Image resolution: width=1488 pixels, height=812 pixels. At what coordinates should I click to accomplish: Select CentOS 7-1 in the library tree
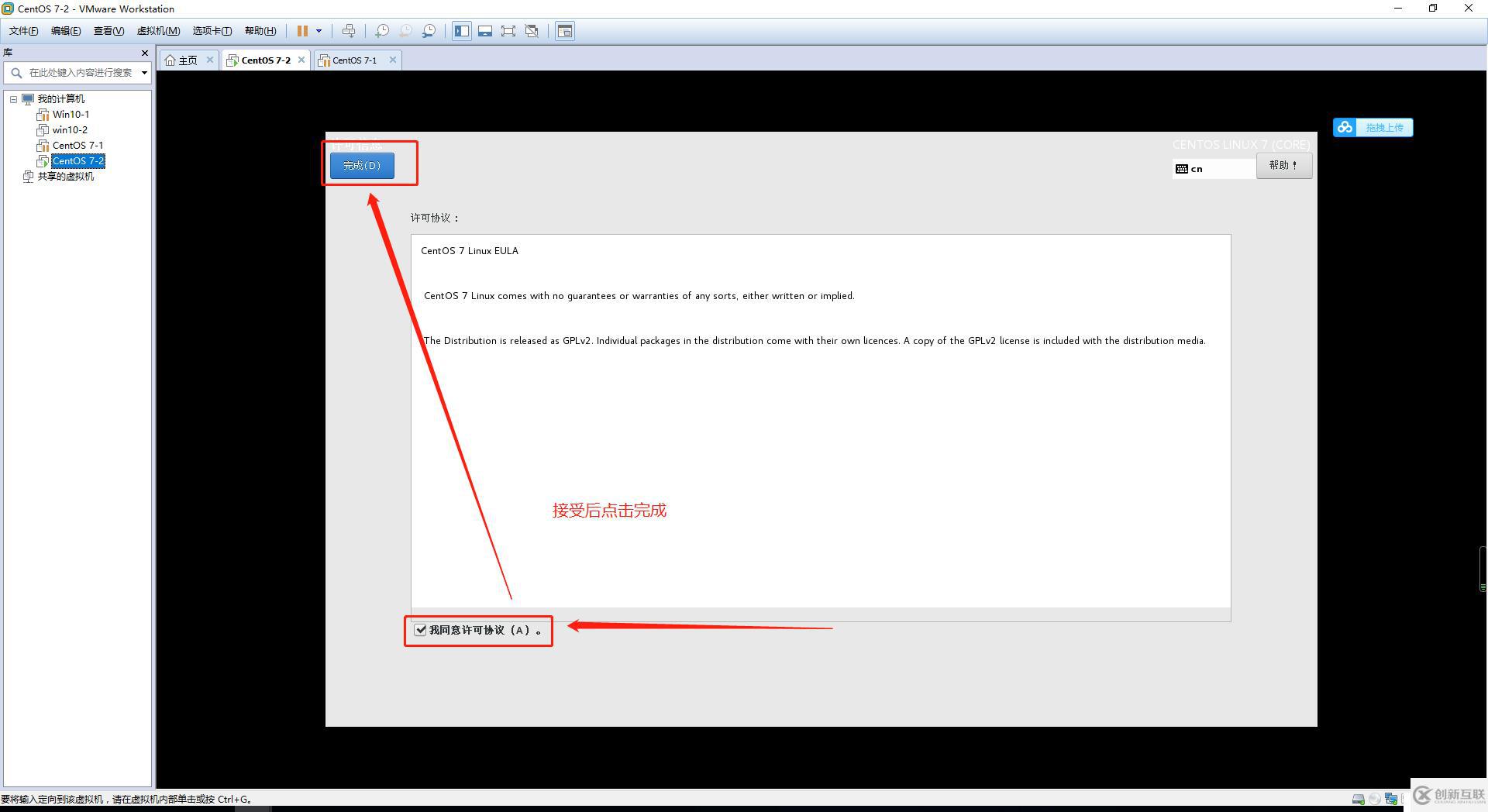coord(77,146)
